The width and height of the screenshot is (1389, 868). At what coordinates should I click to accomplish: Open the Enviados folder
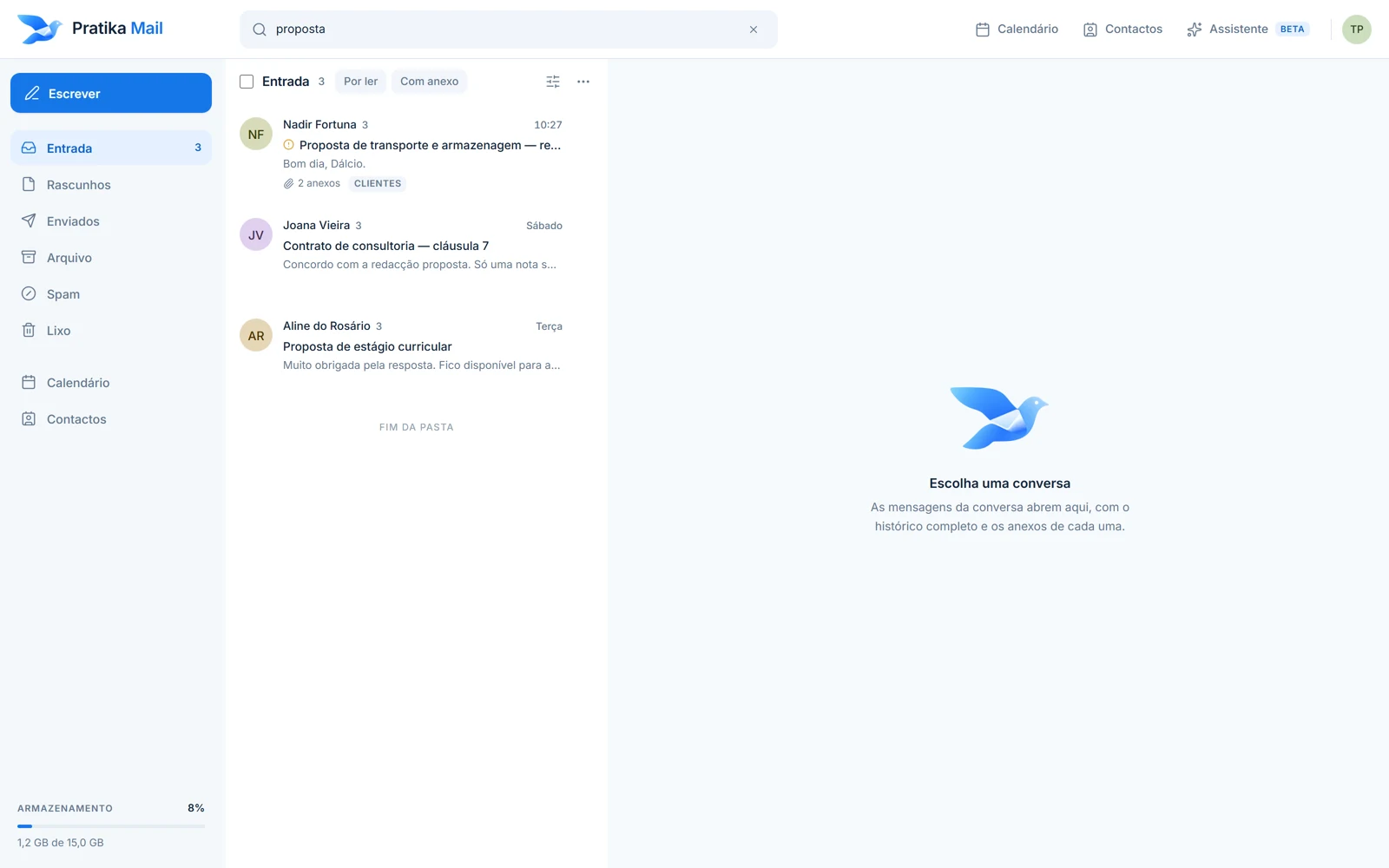[x=111, y=220]
